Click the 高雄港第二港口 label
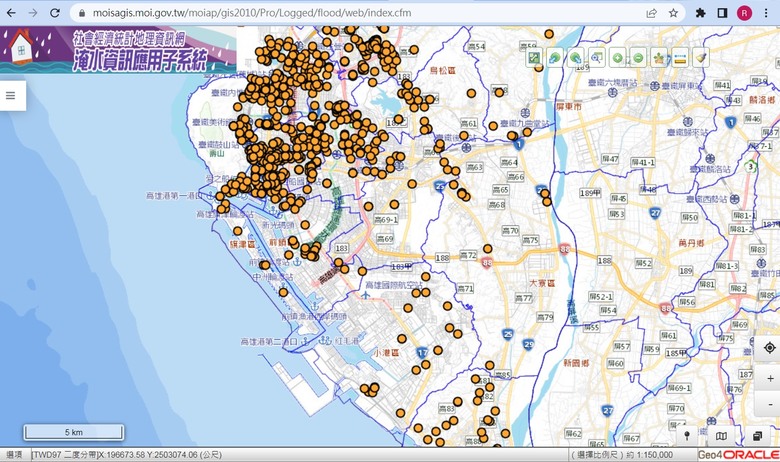 (270, 342)
